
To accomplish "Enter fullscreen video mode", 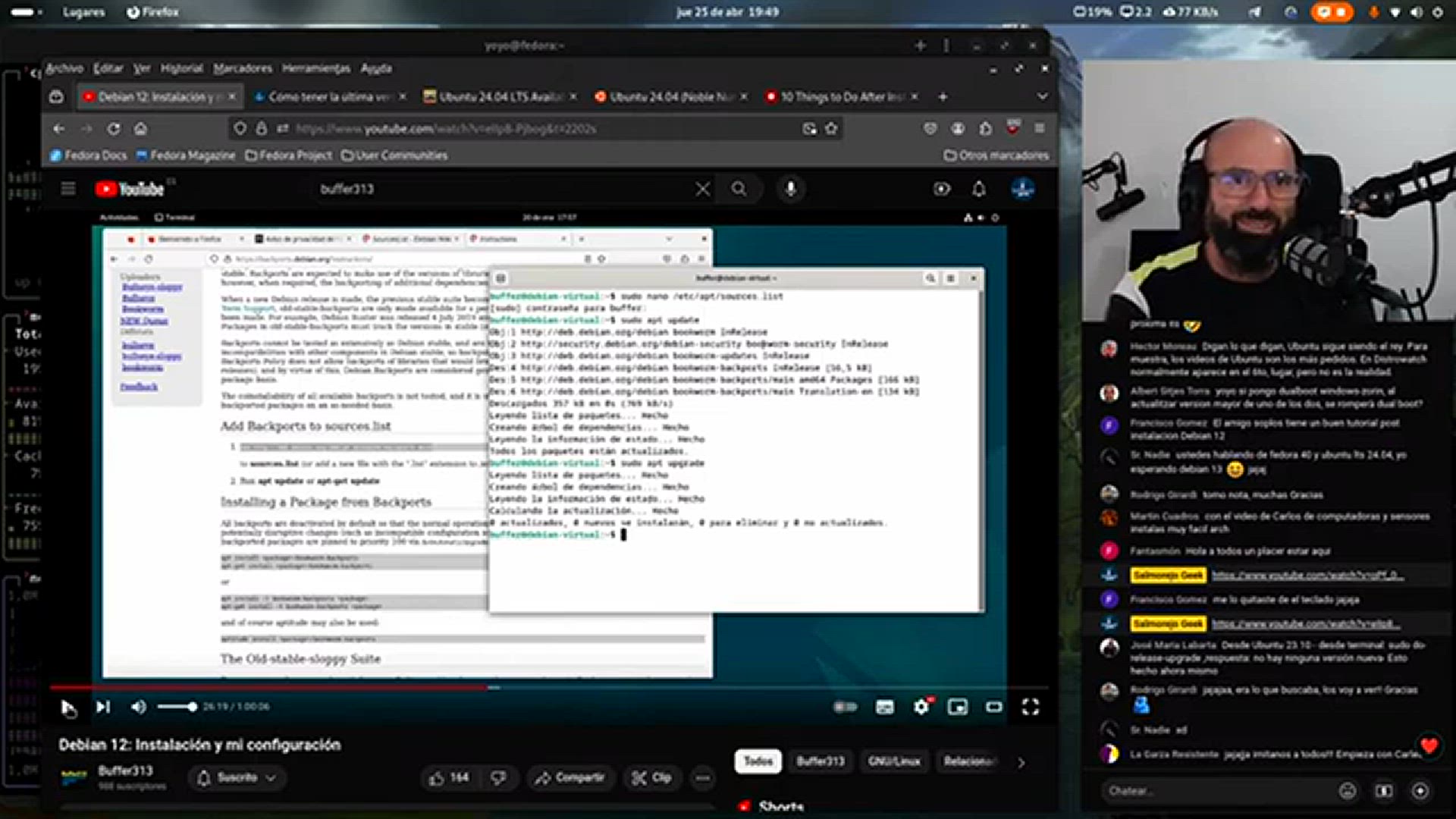I will pos(1031,707).
